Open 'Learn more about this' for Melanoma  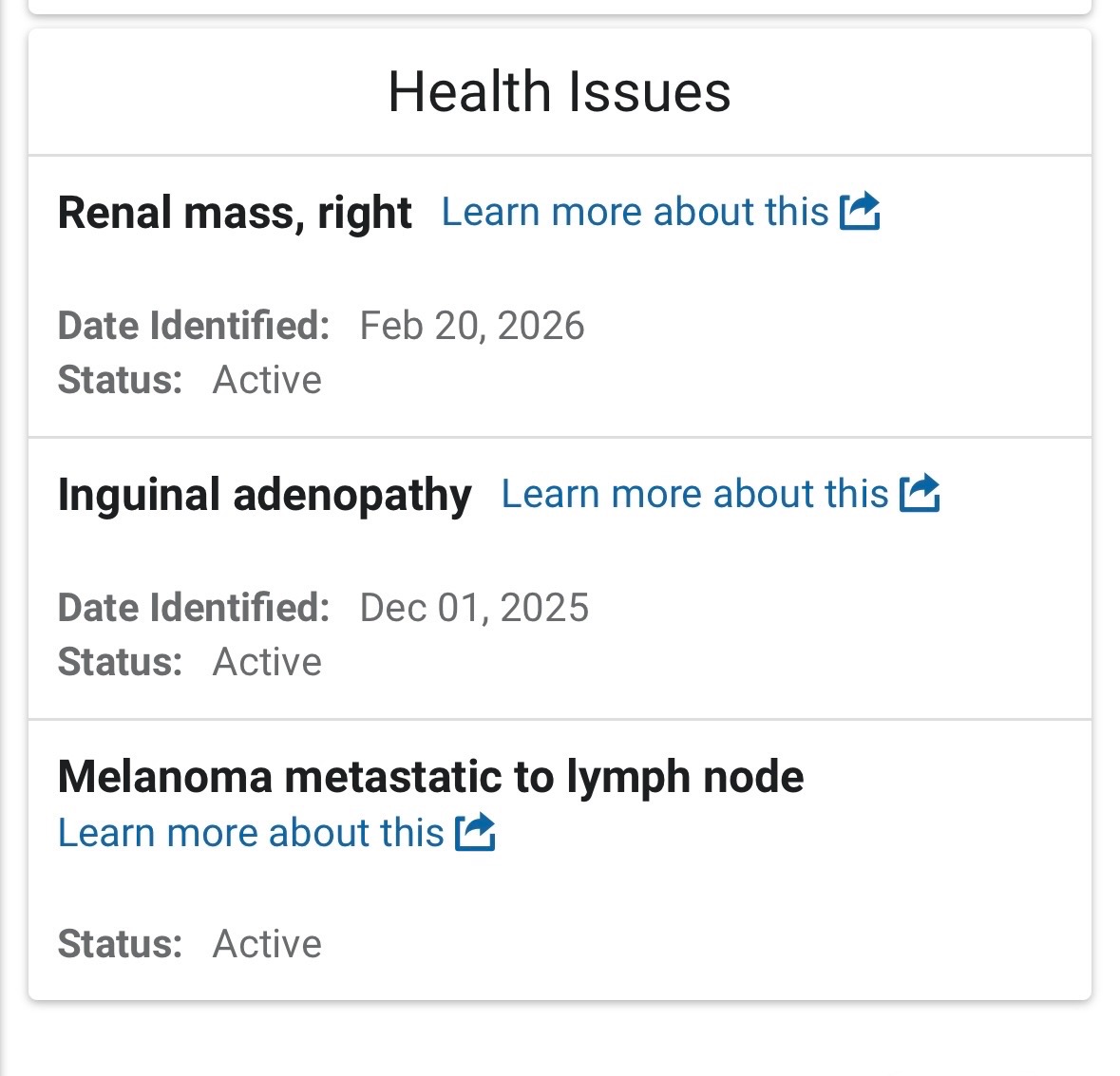(x=251, y=833)
